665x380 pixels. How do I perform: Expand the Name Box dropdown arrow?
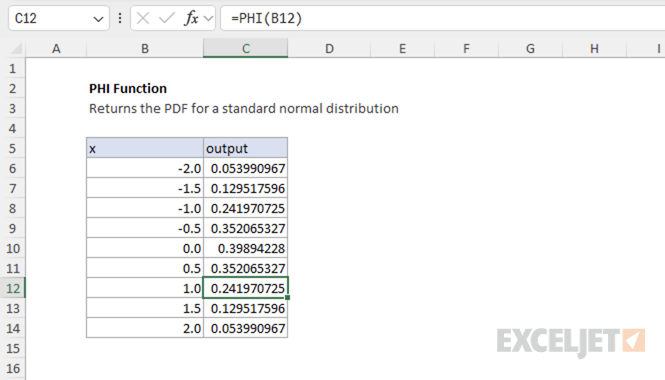coord(98,19)
